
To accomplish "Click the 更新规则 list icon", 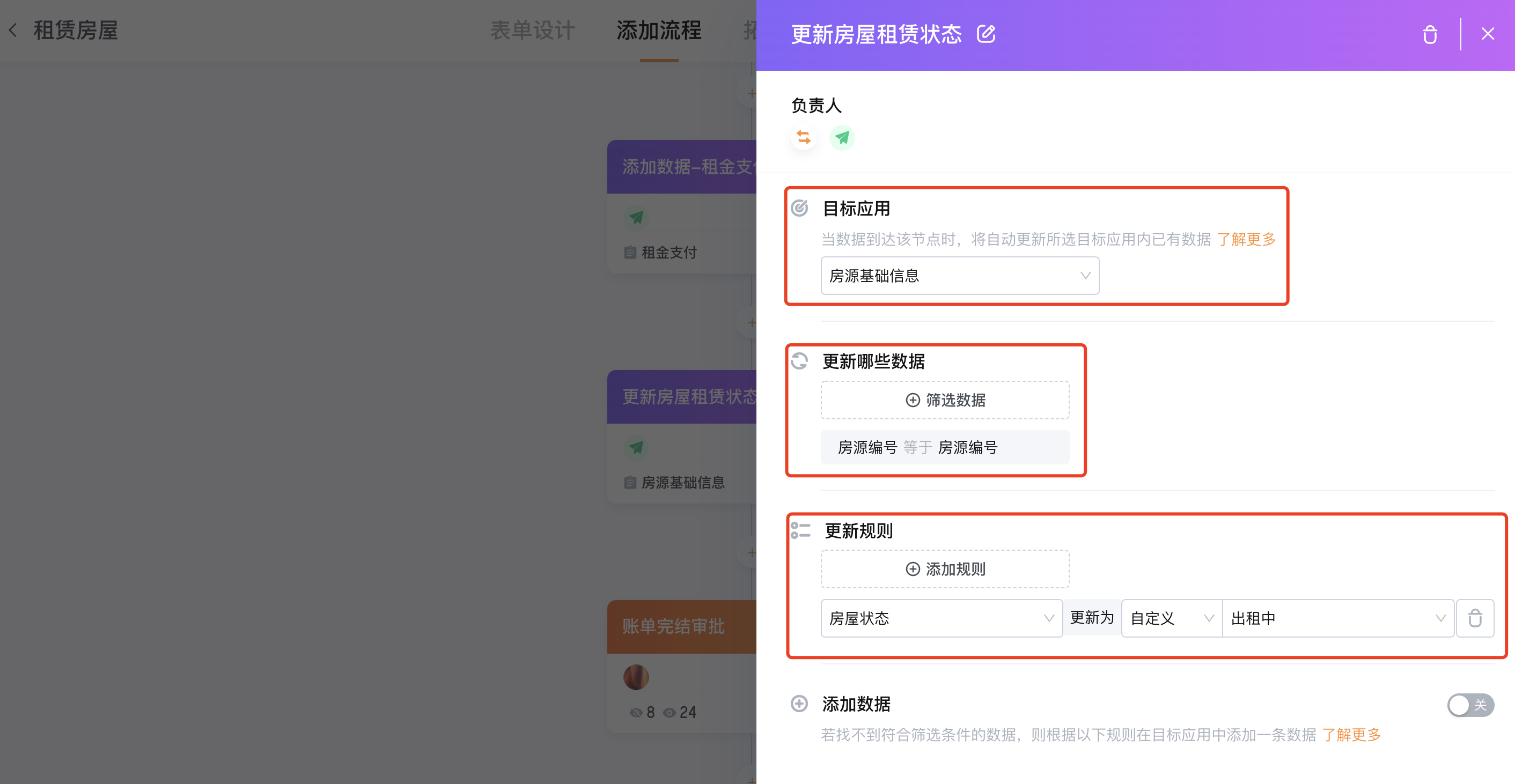I will [x=800, y=530].
